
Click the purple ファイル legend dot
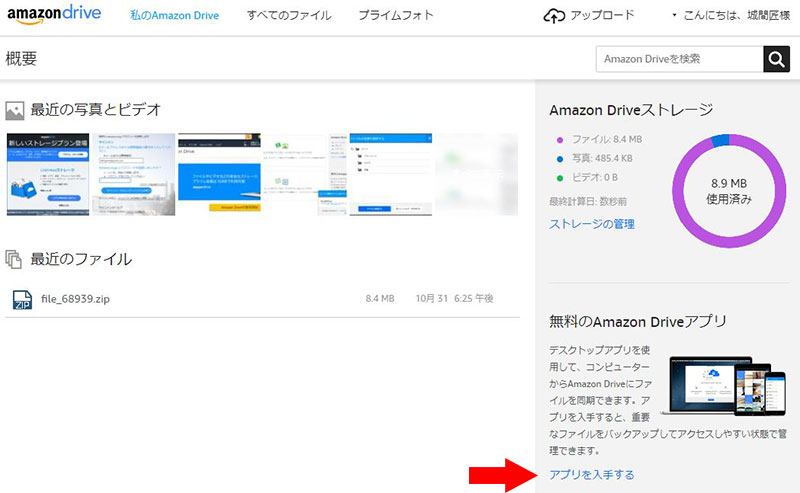(560, 140)
